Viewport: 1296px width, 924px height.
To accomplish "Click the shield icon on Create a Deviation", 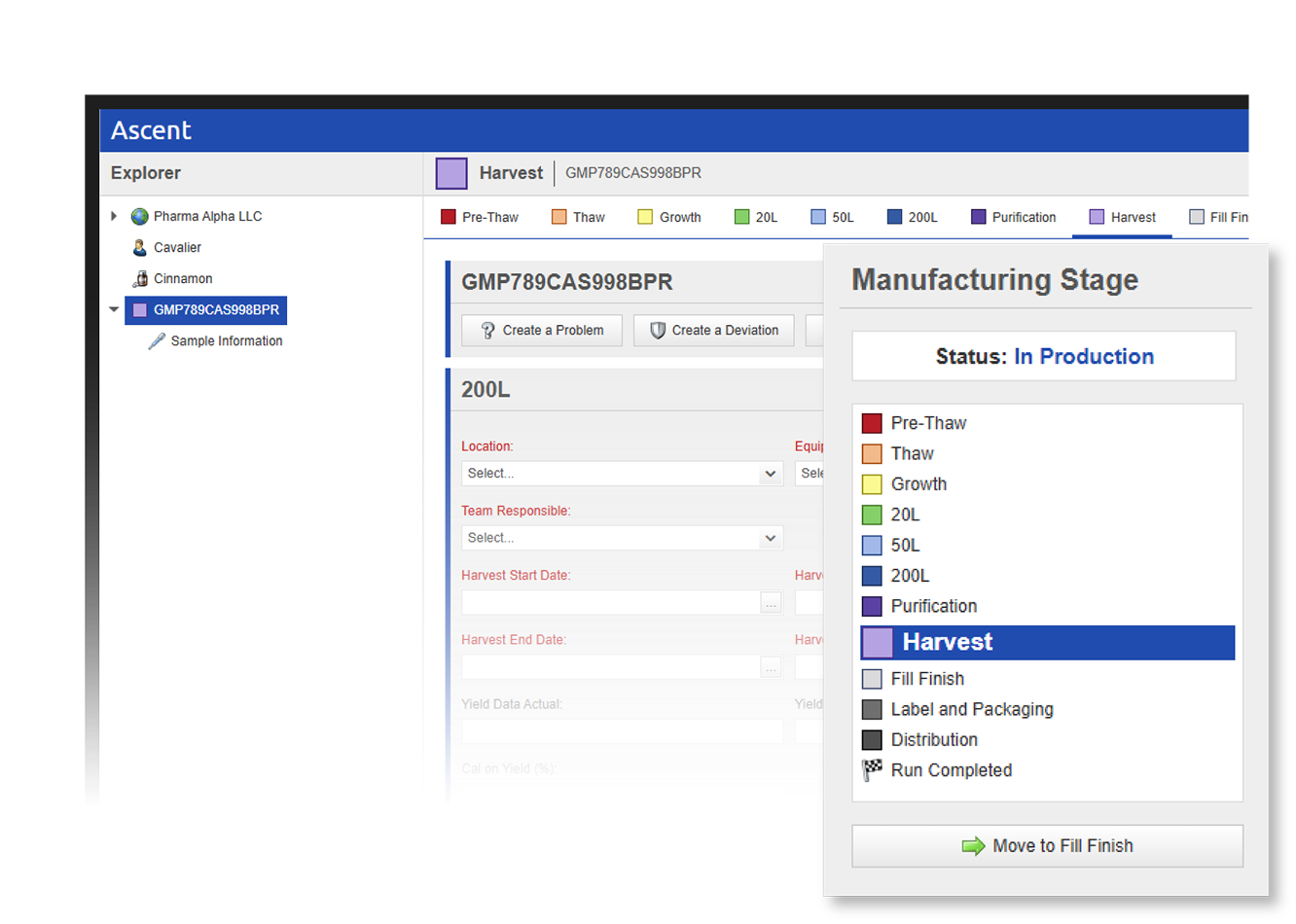I will coord(660,330).
